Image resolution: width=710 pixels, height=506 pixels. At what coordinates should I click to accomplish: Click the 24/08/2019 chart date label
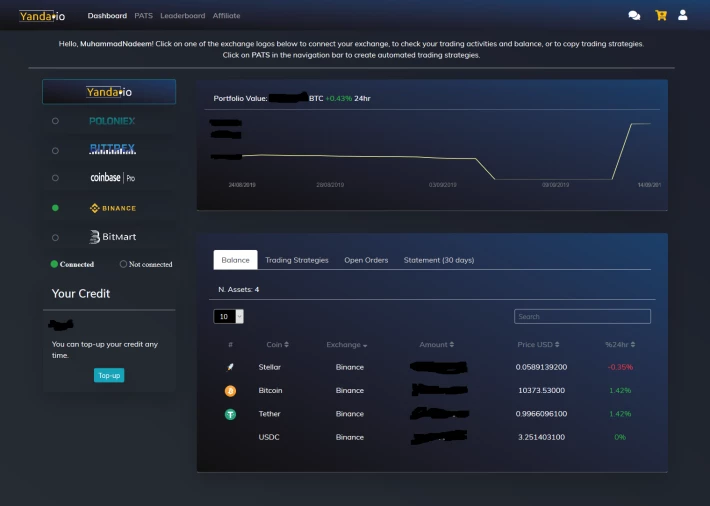(242, 185)
